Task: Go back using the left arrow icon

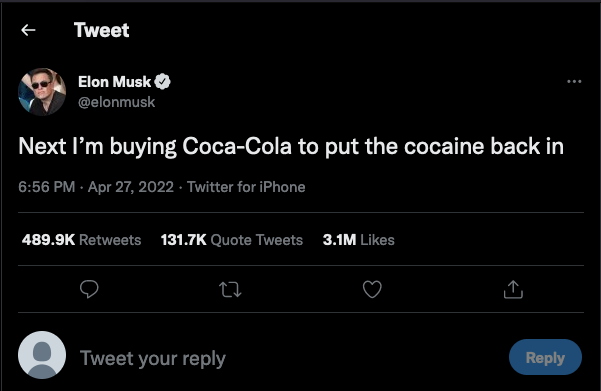Action: [28, 30]
